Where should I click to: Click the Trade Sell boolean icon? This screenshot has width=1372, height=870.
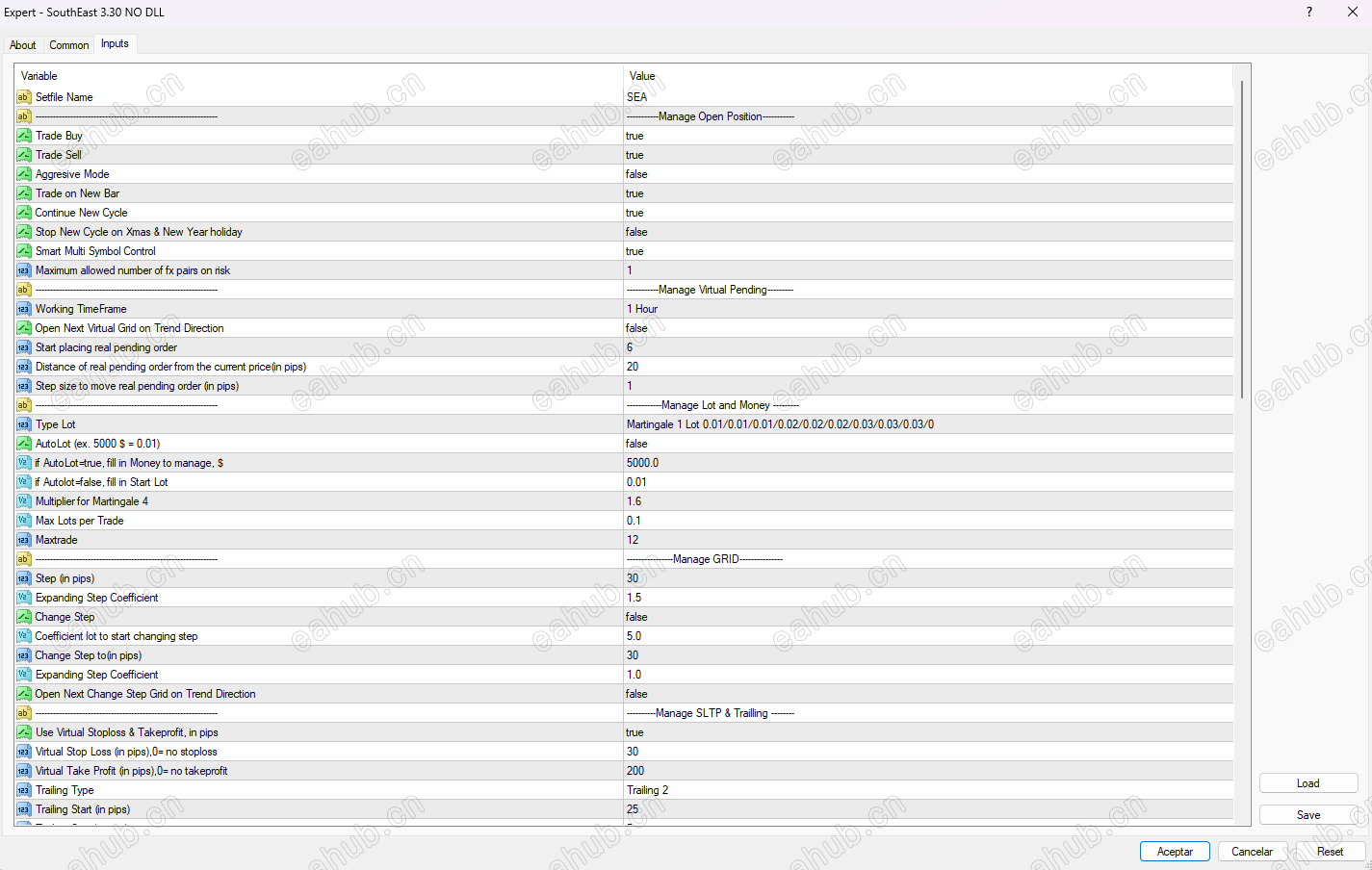(x=24, y=155)
